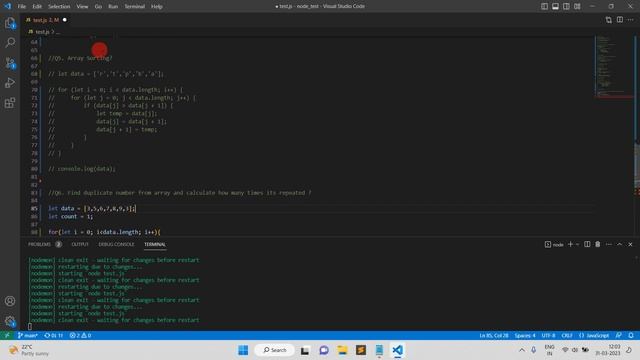Open the Run and Debug view

[x=10, y=83]
